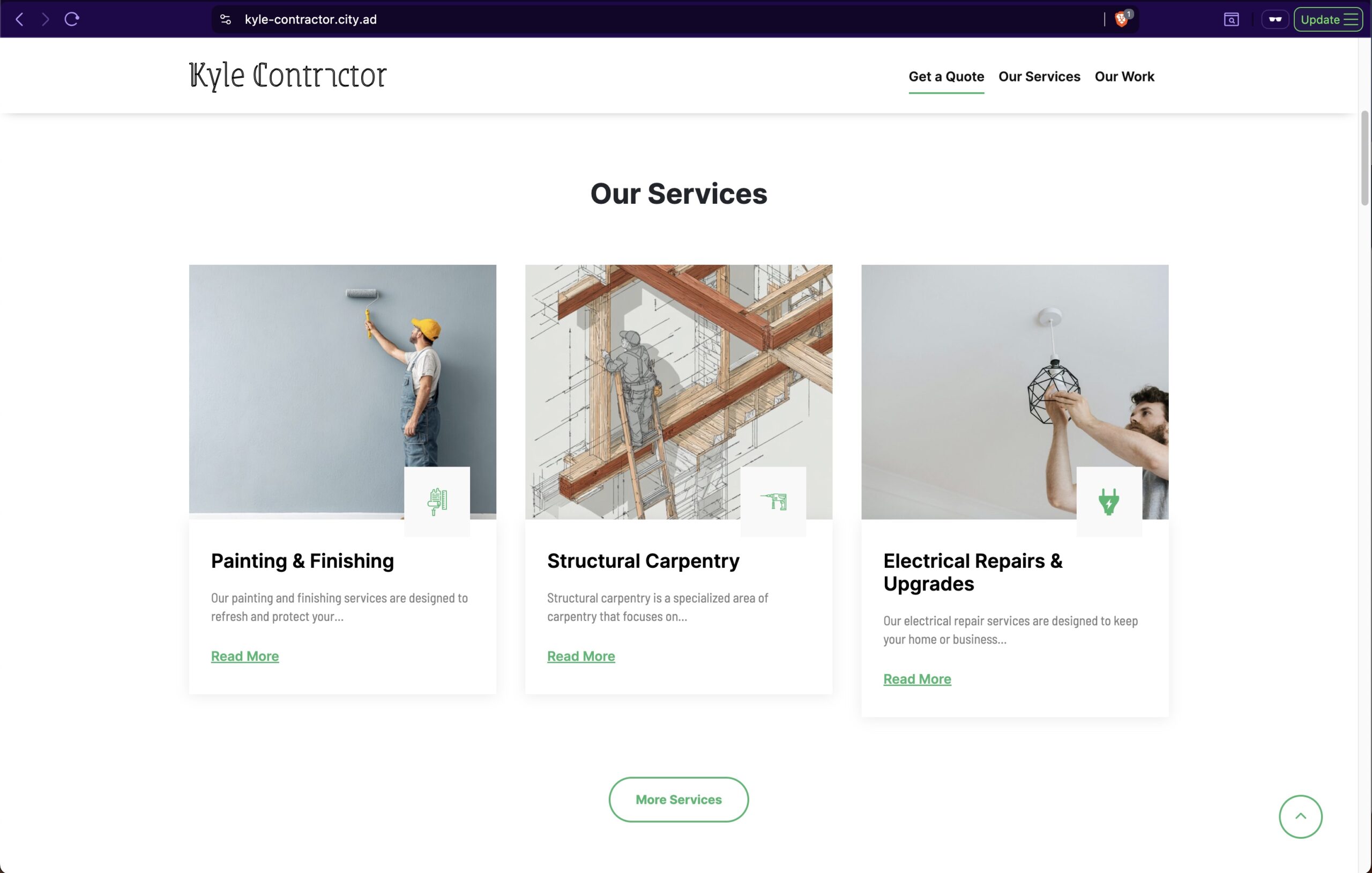Image resolution: width=1372 pixels, height=873 pixels.
Task: Reload the page with the refresh icon
Action: point(72,19)
